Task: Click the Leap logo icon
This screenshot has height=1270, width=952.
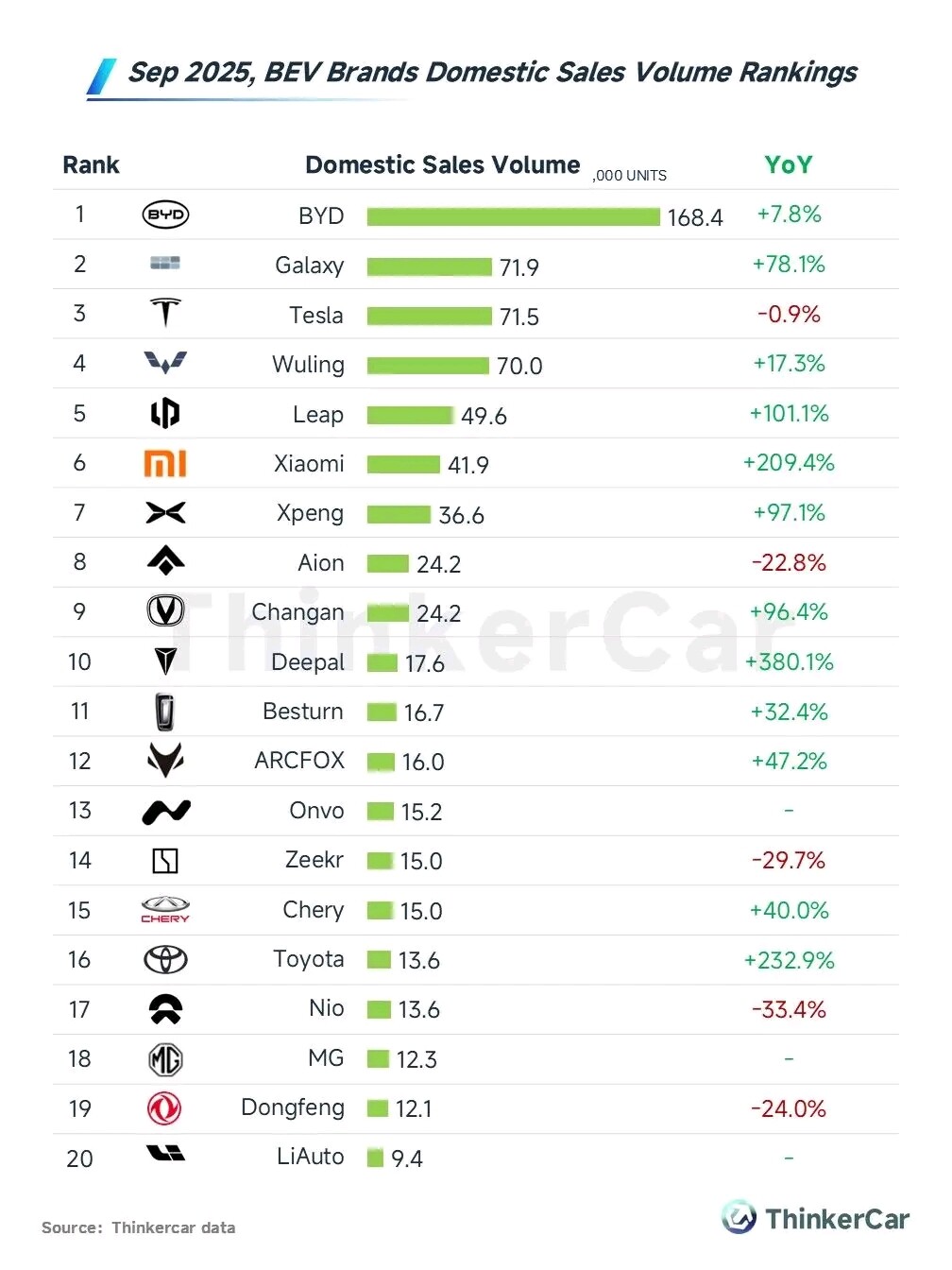Action: [165, 413]
